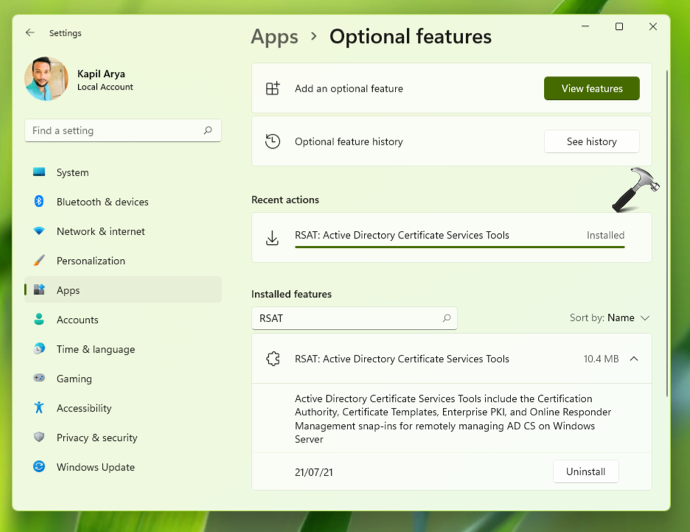The image size is (690, 532).
Task: Open Gaming settings from sidebar
Action: coord(74,379)
